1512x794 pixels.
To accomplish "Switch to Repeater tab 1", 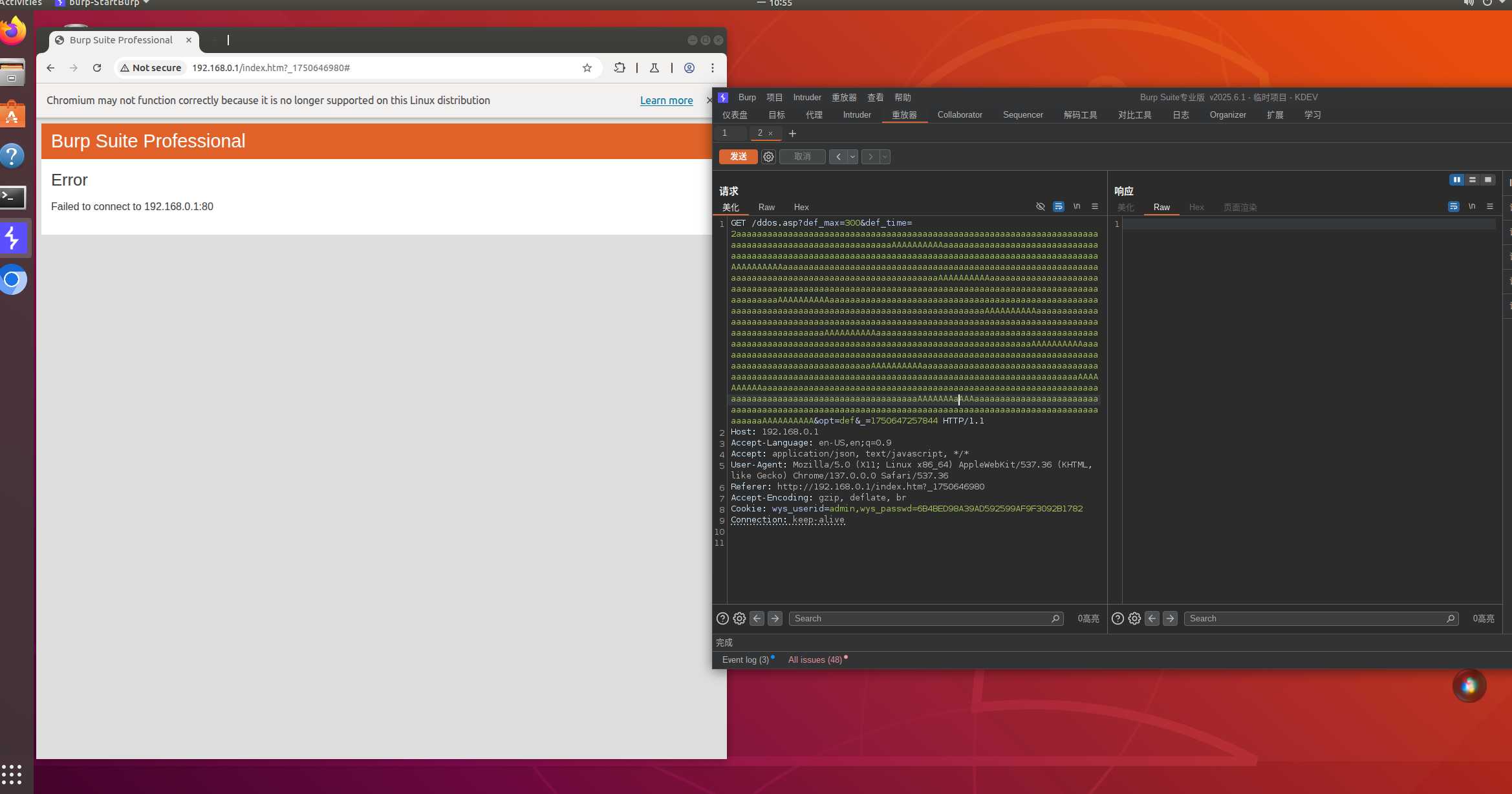I will pos(725,133).
